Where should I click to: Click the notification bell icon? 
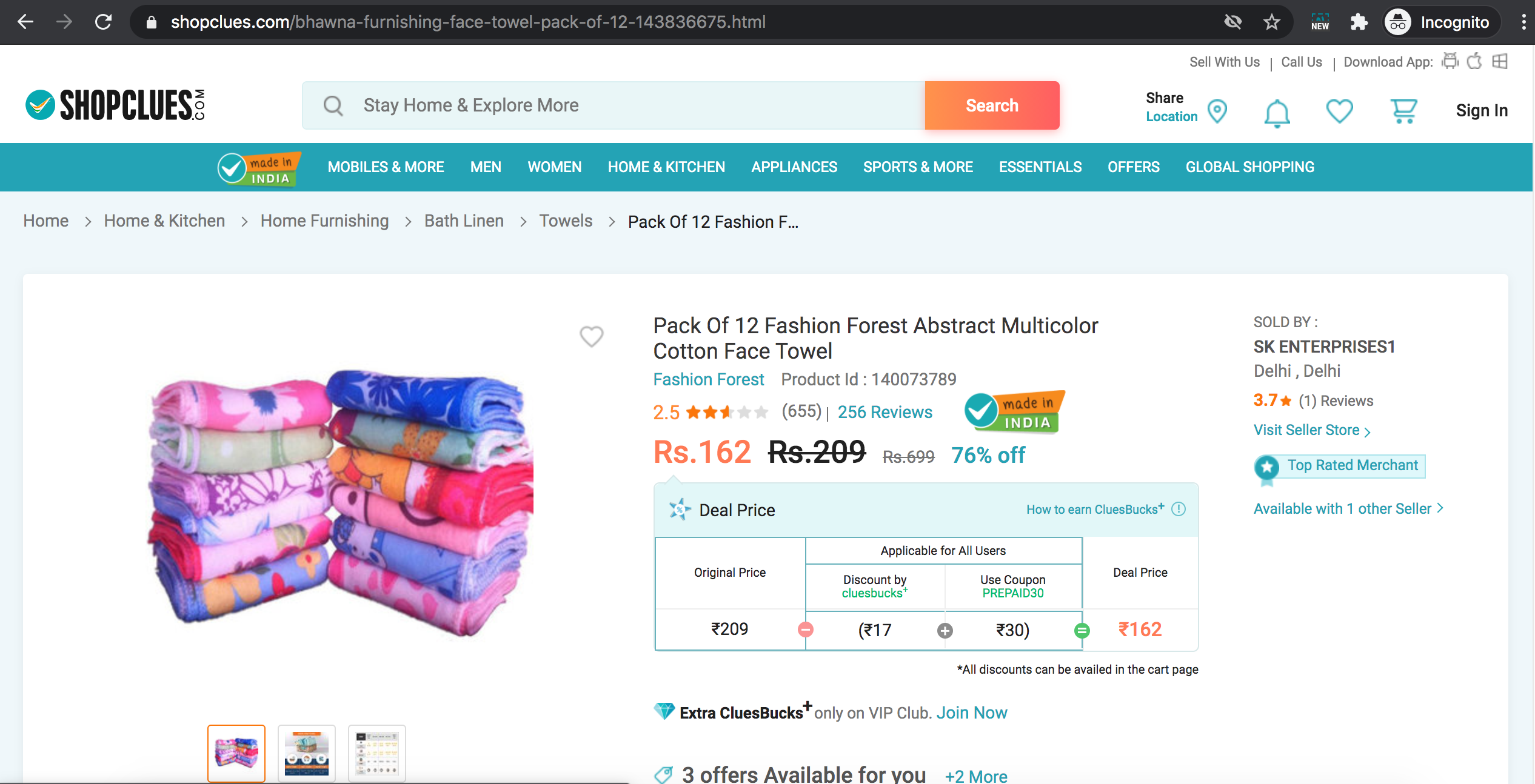click(x=1277, y=113)
